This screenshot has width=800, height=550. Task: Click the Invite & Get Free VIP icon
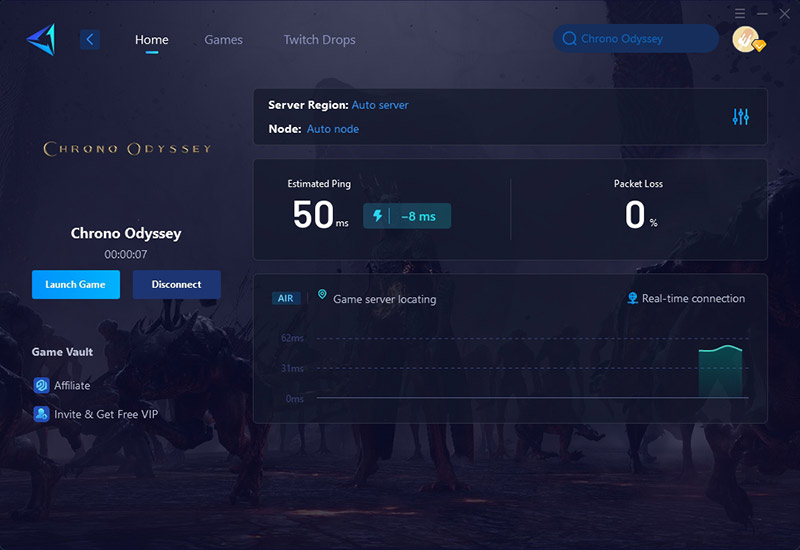coord(41,414)
